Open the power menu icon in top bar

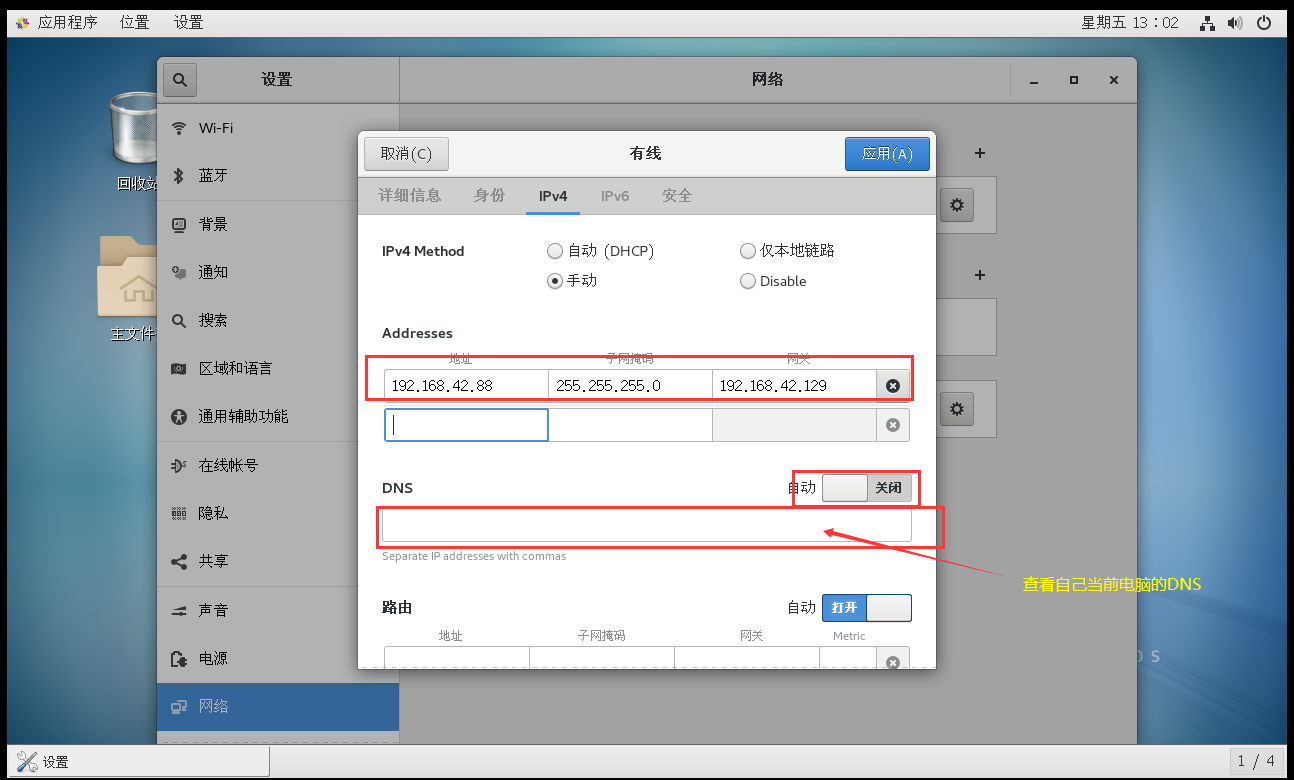pyautogui.click(x=1265, y=22)
